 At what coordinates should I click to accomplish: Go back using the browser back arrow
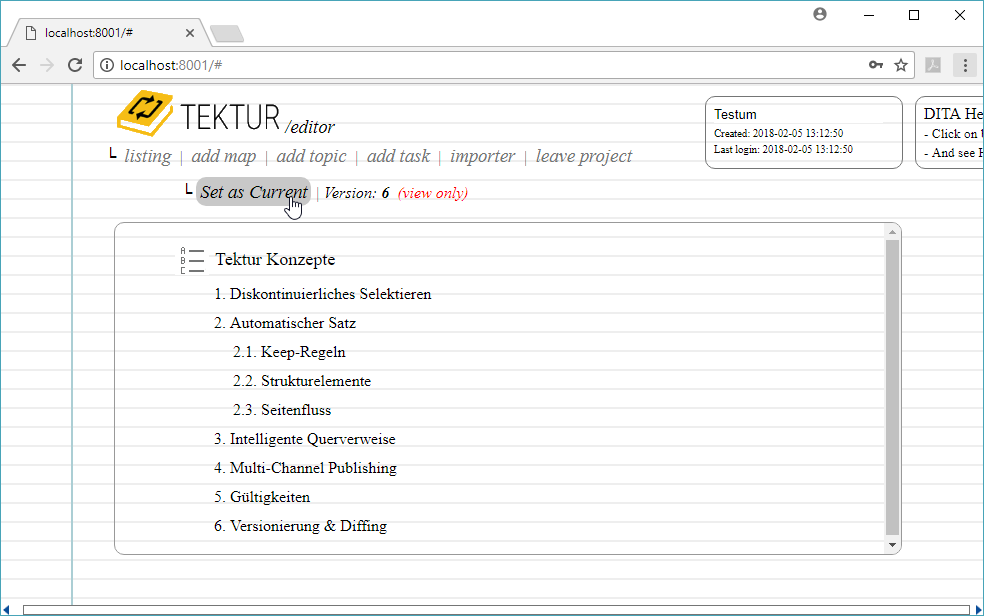[19, 65]
